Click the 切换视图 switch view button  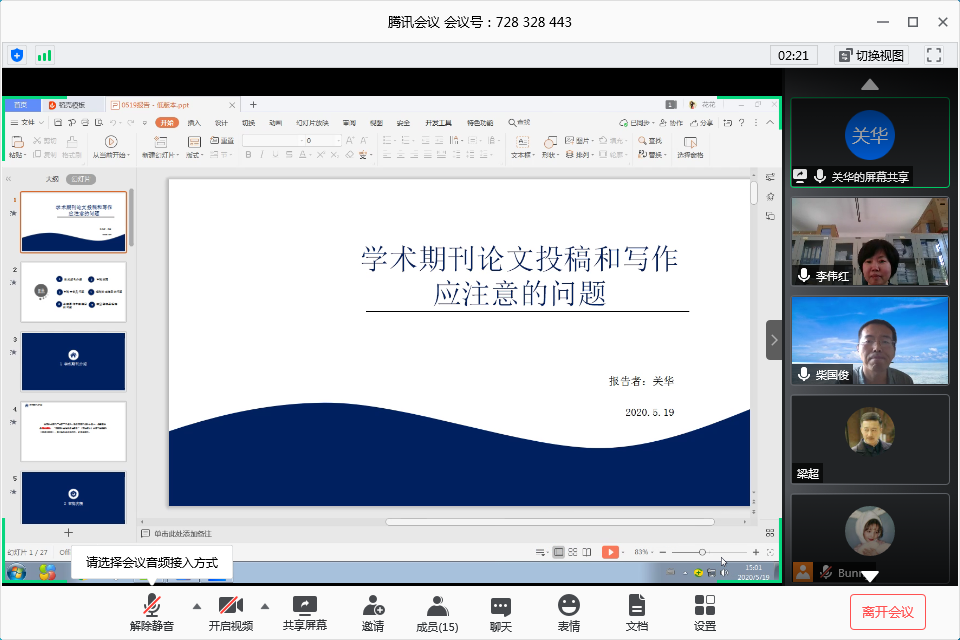(x=870, y=55)
